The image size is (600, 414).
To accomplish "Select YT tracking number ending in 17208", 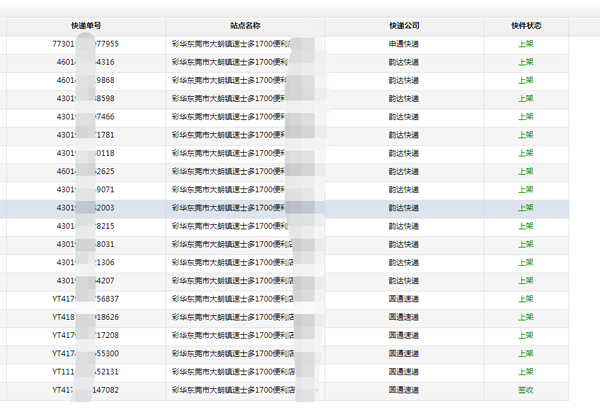I will click(86, 335).
